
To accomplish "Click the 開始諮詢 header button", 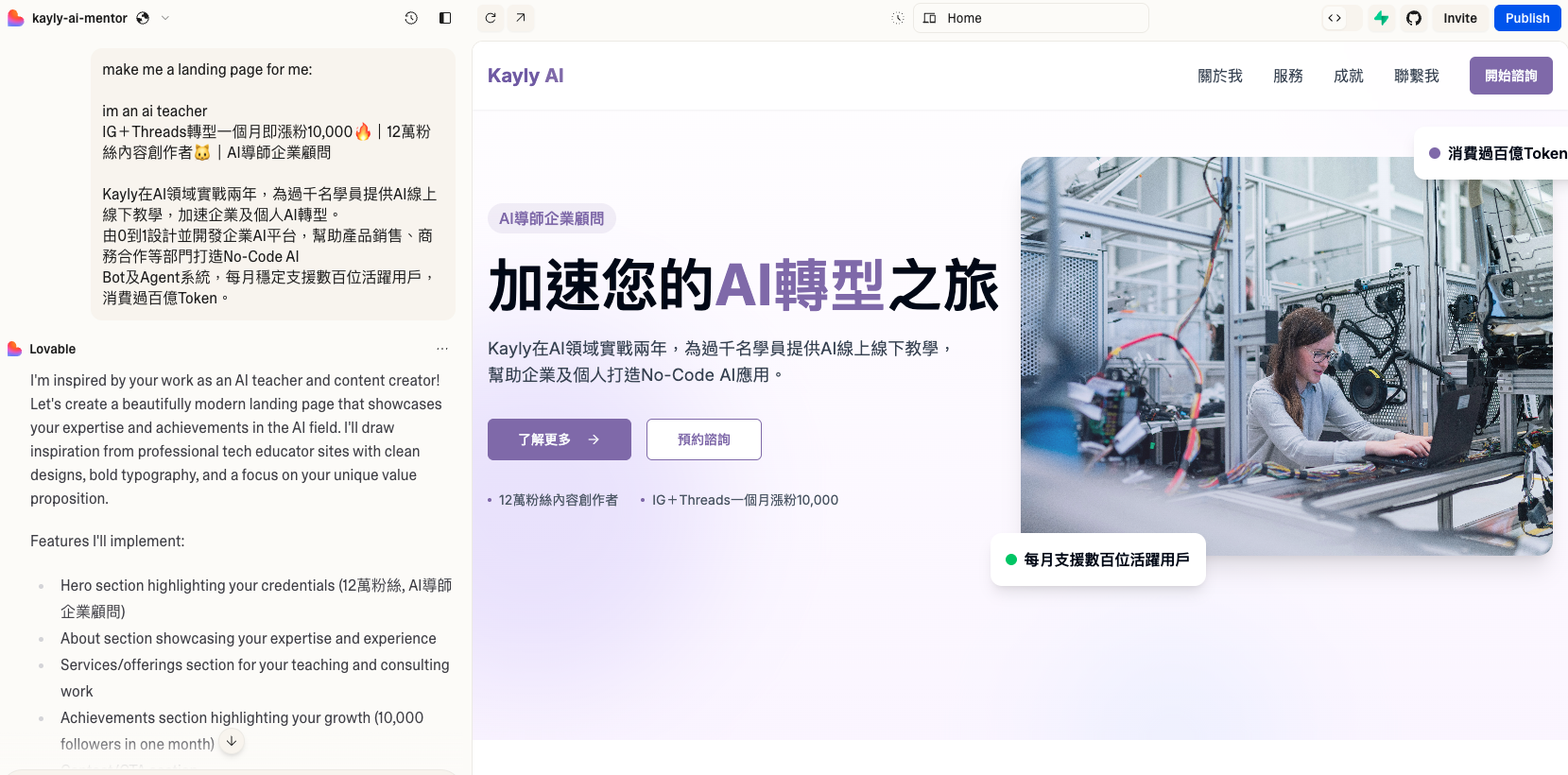I will (x=1511, y=76).
